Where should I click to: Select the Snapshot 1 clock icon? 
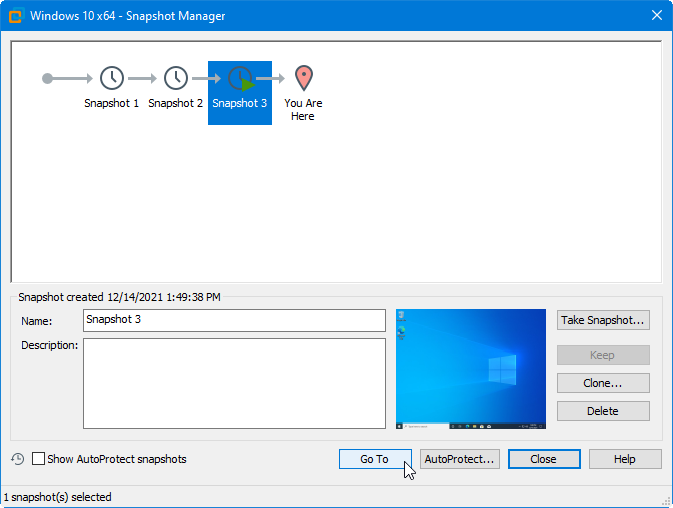(x=112, y=78)
